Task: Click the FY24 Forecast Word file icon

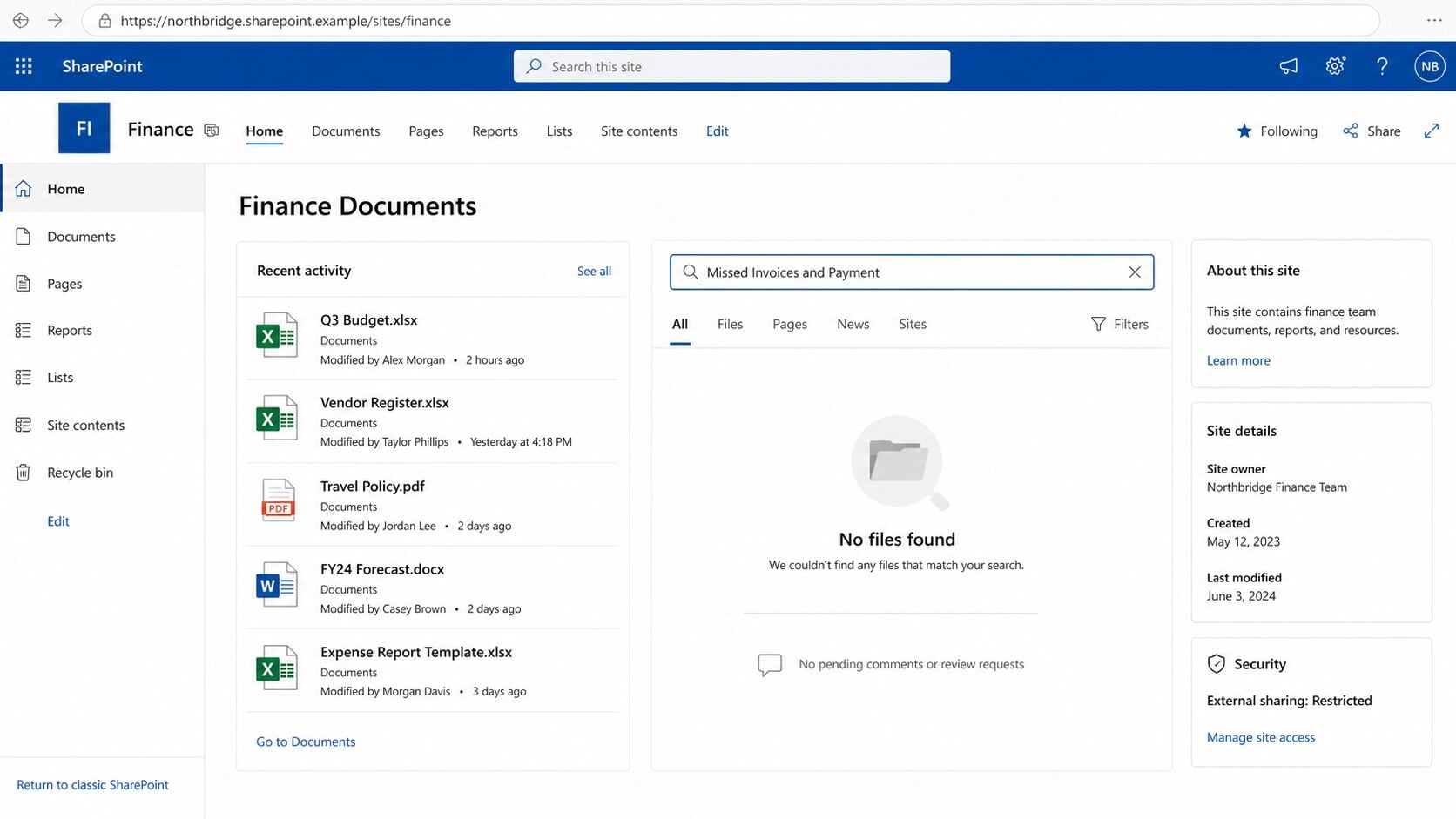Action: (277, 584)
